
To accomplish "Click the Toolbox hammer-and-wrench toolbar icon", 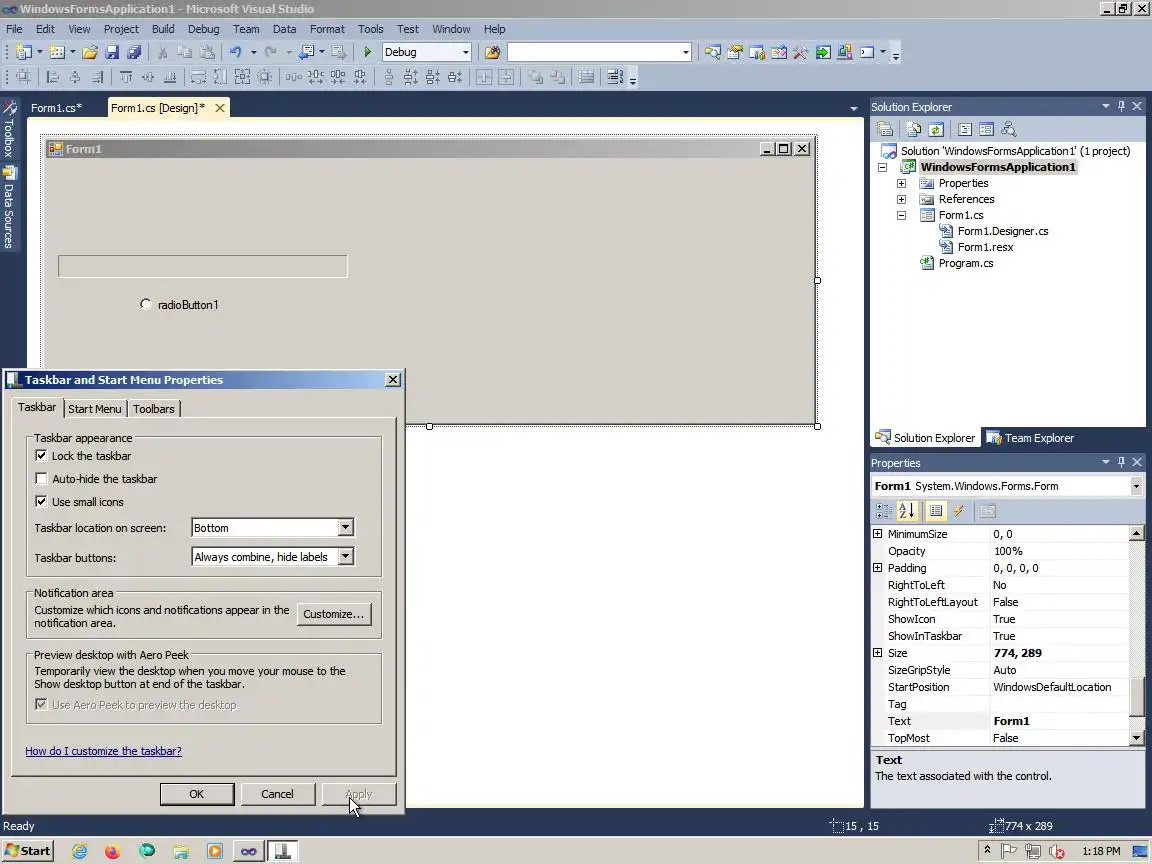I will (801, 52).
